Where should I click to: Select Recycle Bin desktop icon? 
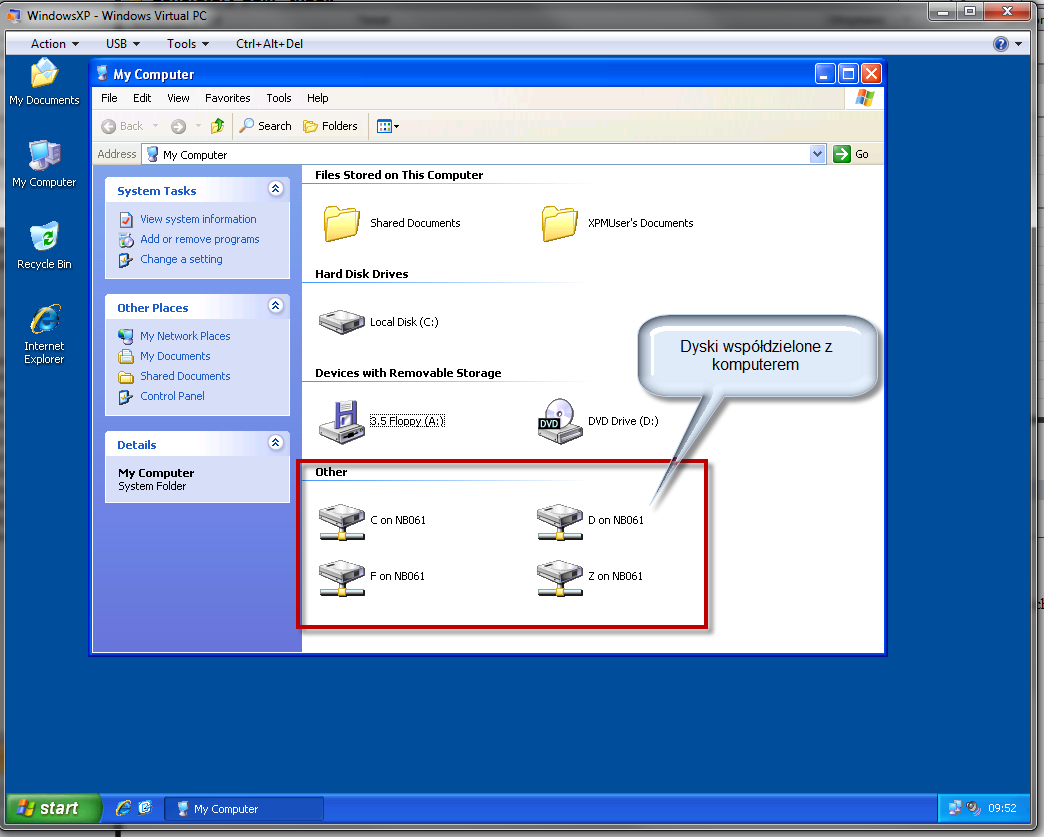pos(44,246)
